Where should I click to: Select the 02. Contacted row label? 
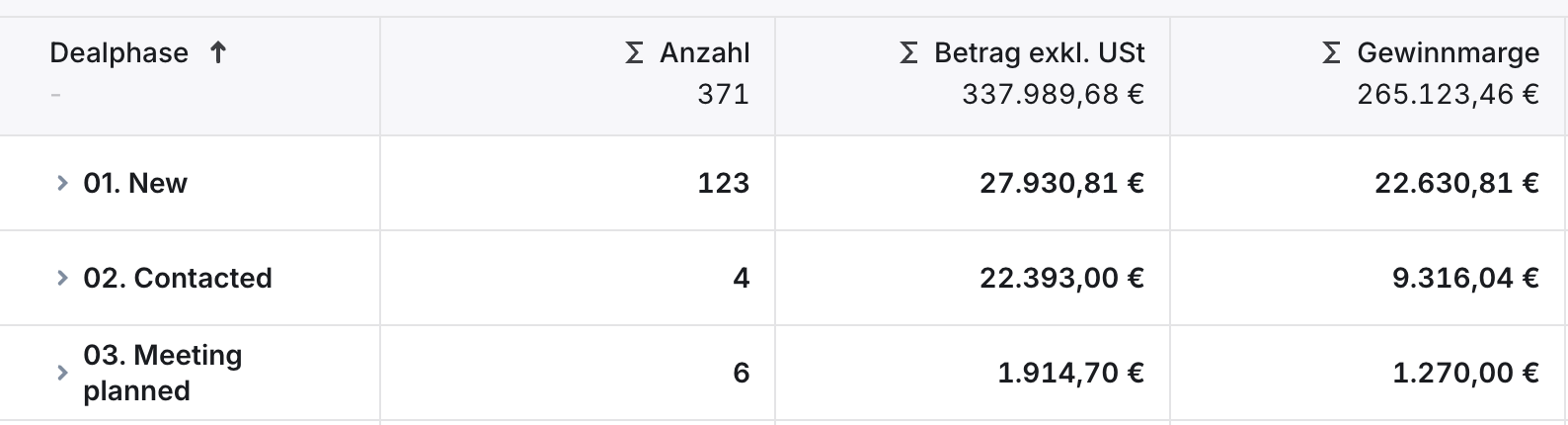point(178,278)
